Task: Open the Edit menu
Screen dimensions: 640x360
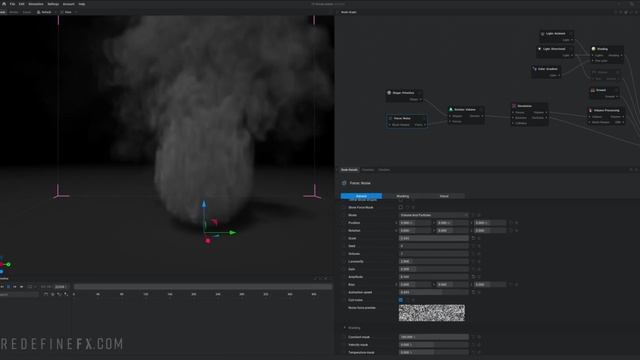Action: 21,4
